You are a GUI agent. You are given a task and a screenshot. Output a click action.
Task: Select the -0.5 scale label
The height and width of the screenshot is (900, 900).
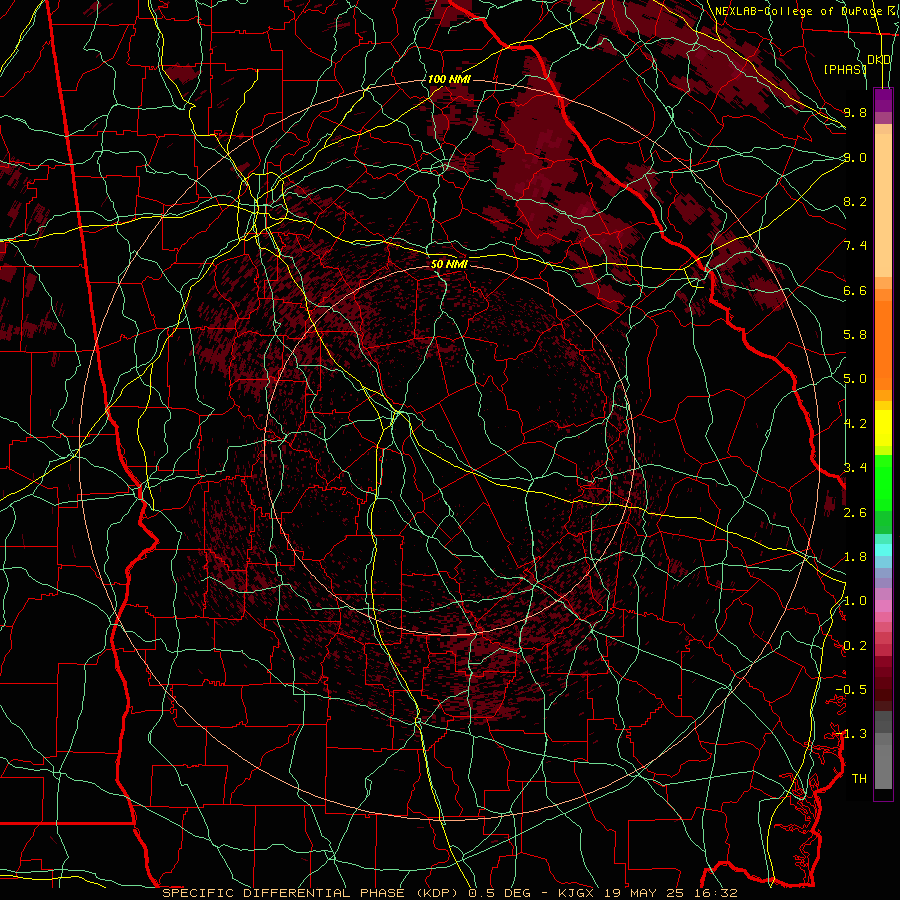[x=851, y=690]
